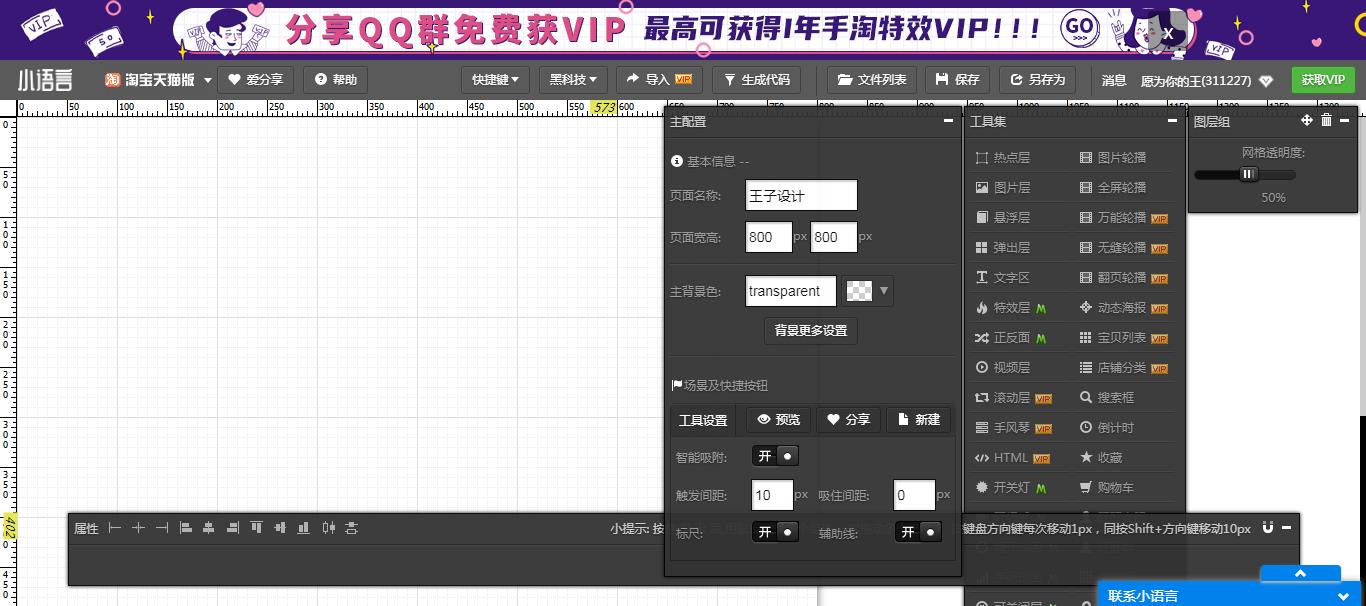Select the 动态海报 dynamic poster tool
Viewport: 1366px width, 606px height.
pyautogui.click(x=1123, y=307)
